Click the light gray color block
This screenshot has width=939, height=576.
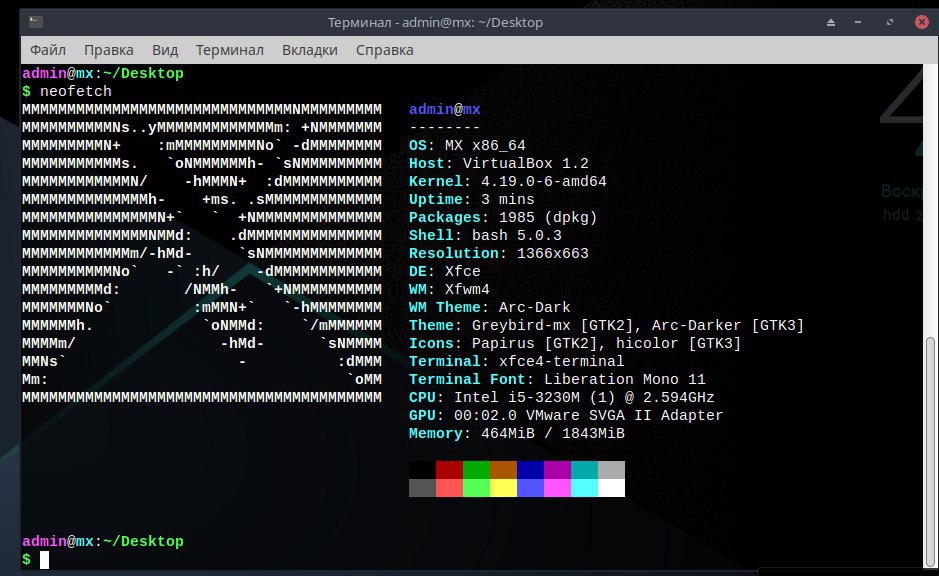coord(611,470)
